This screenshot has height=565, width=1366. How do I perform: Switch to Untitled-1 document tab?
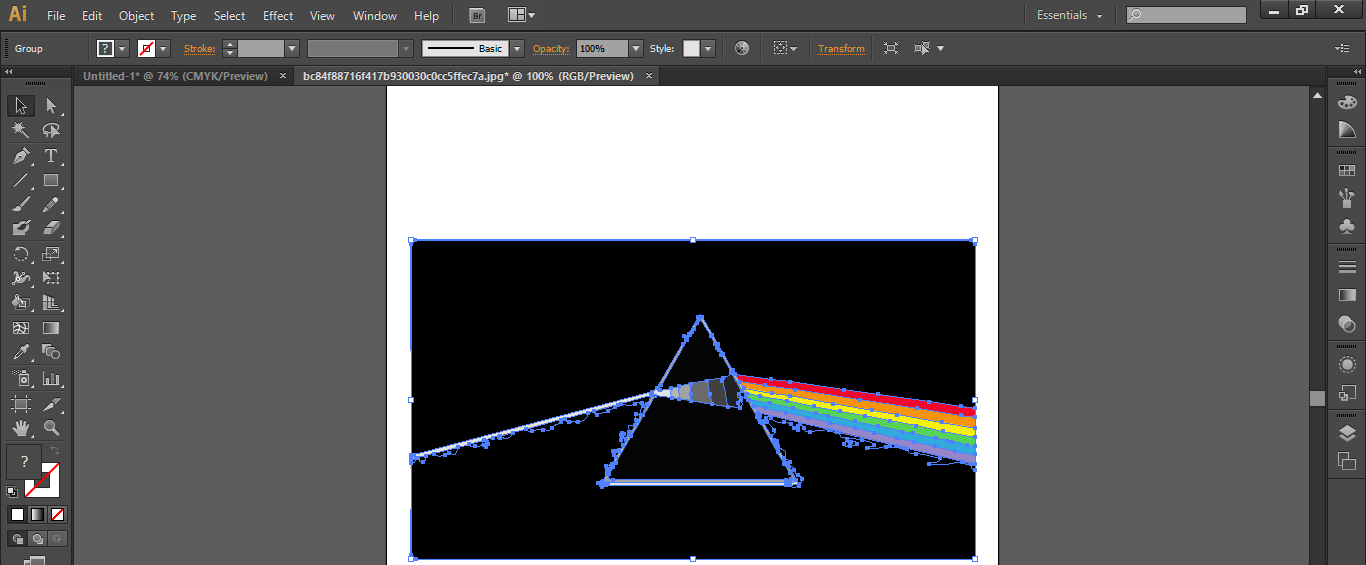coord(175,76)
